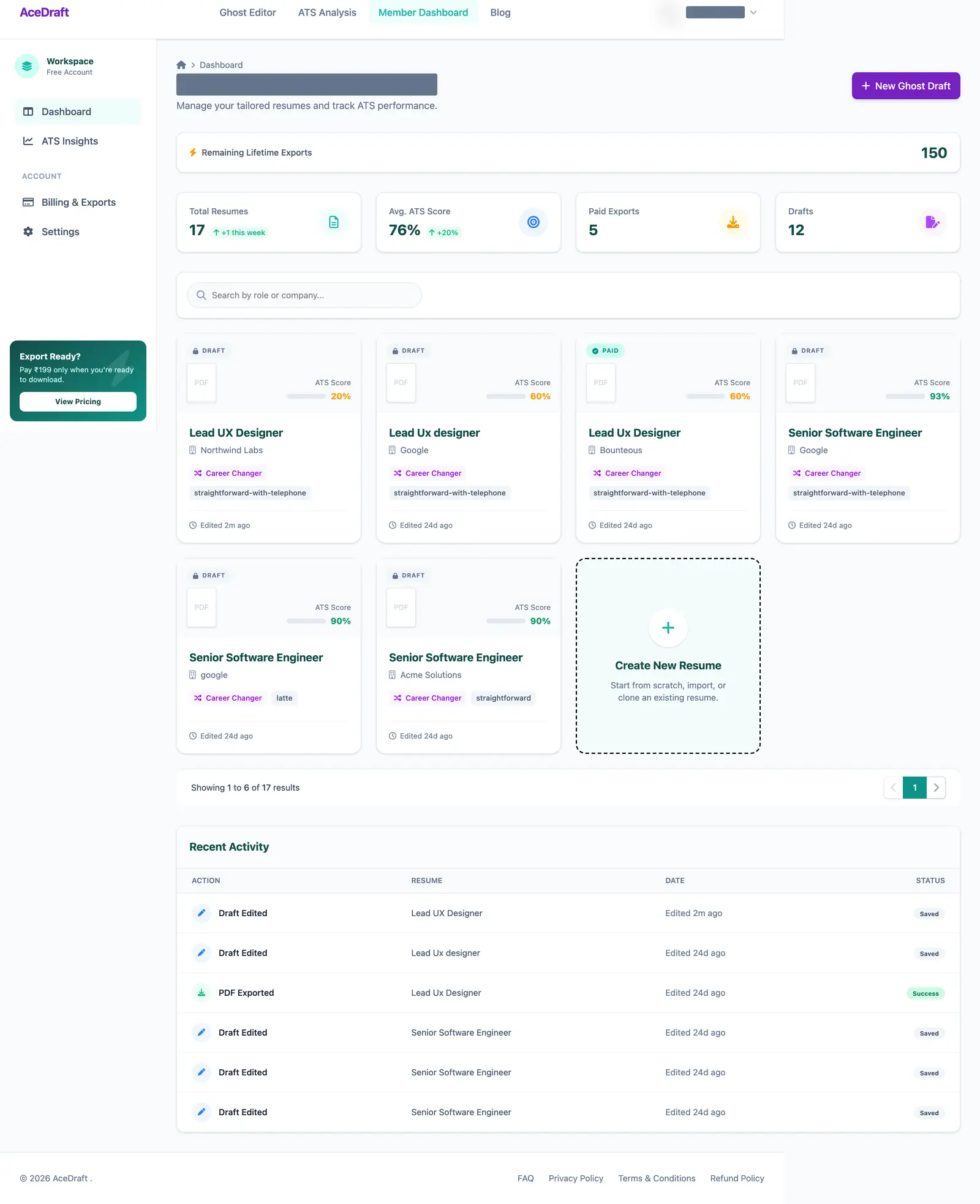Click the plus icon above Create New Resume
Screen dimensions: 980x1204
668,628
